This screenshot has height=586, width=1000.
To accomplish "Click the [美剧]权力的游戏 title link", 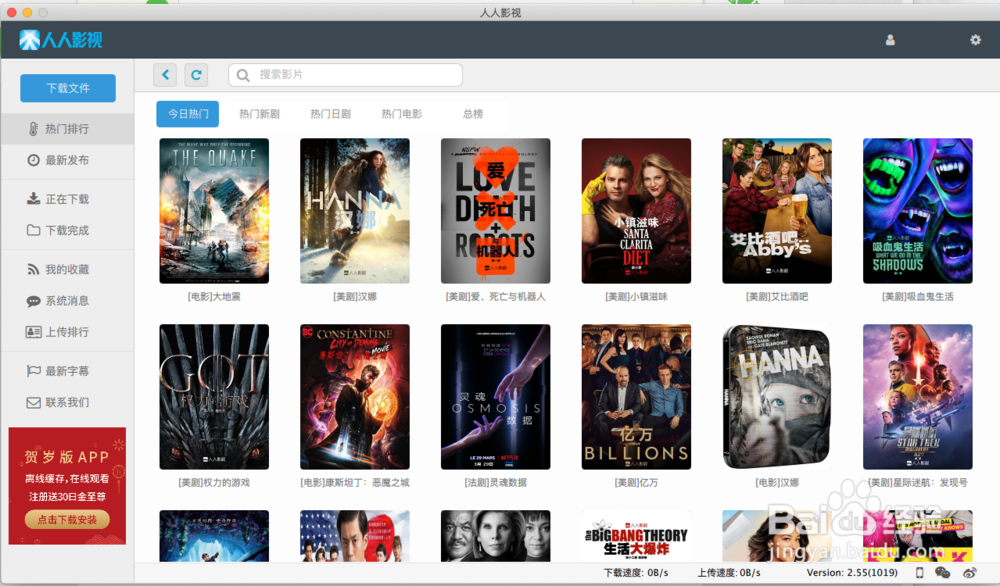I will (214, 483).
